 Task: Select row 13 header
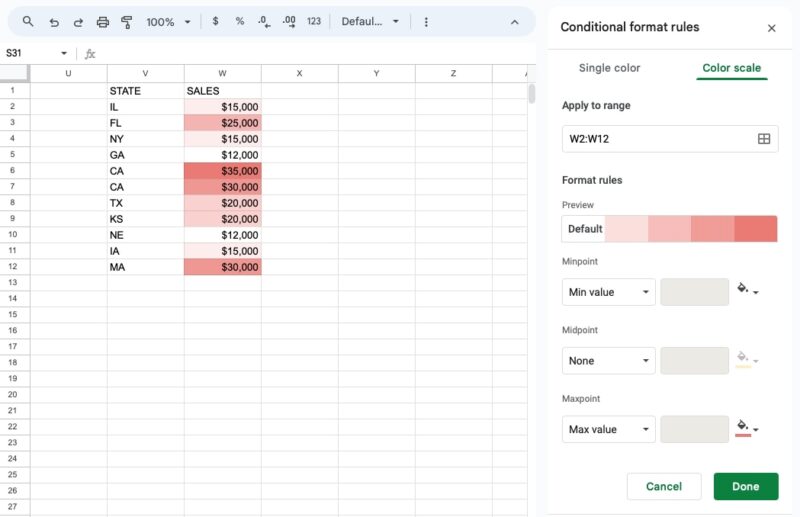(13, 282)
